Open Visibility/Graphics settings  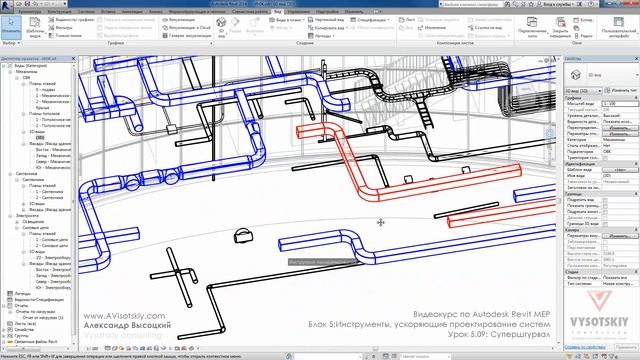click(71, 20)
